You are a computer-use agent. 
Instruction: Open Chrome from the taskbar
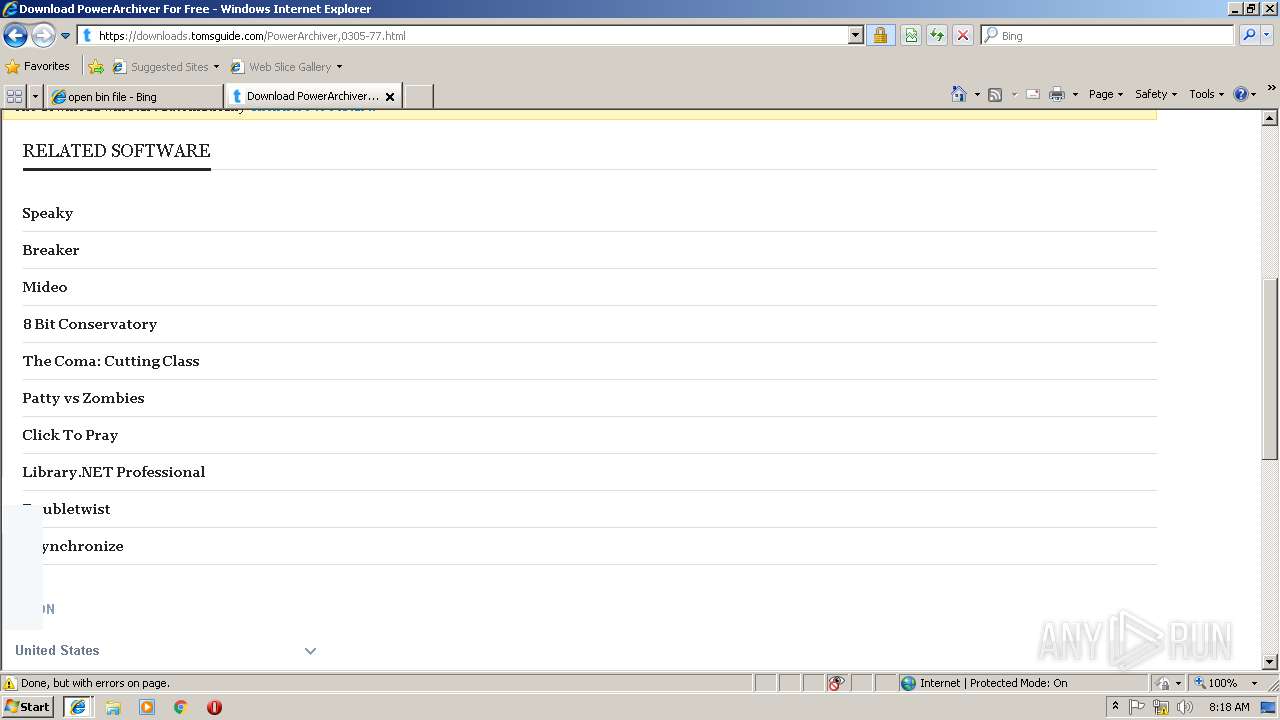[x=181, y=707]
